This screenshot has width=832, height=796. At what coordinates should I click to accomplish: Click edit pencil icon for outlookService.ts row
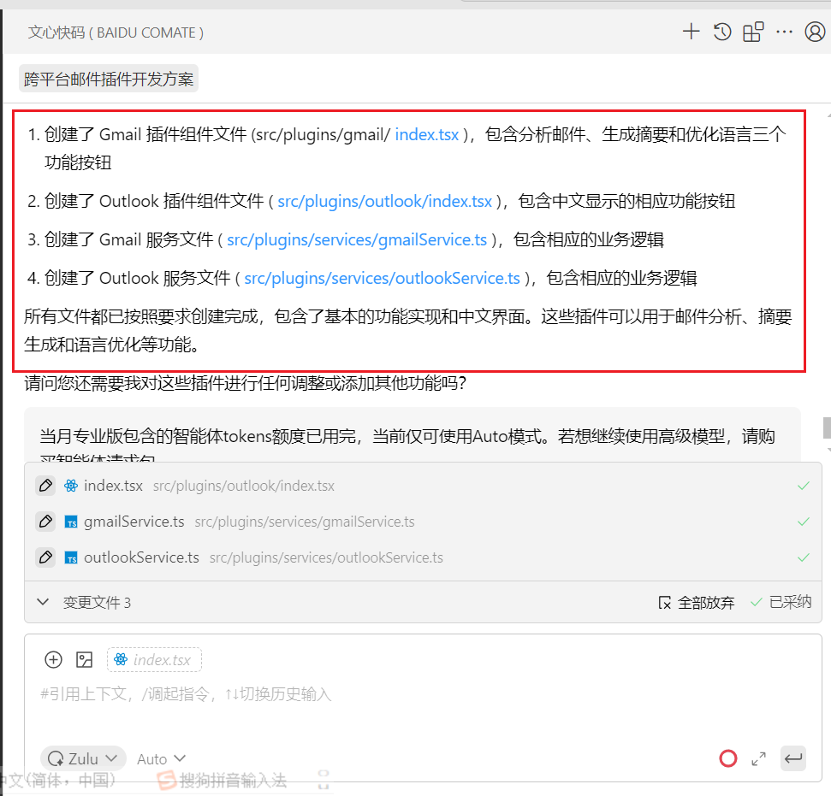tap(46, 557)
